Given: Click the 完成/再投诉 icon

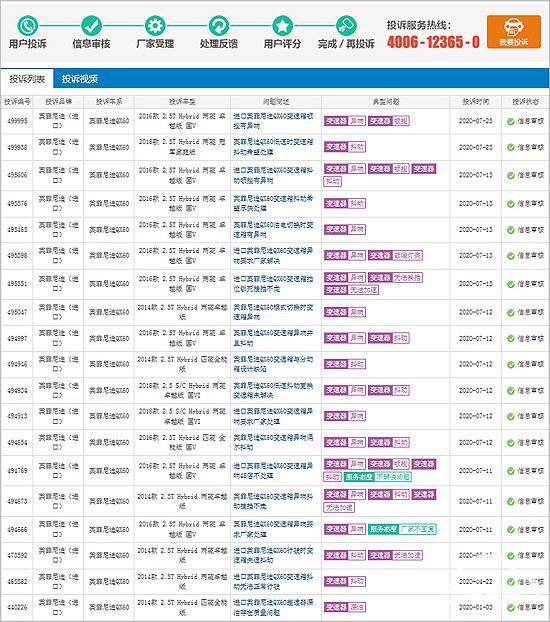Looking at the screenshot, I should (x=346, y=26).
